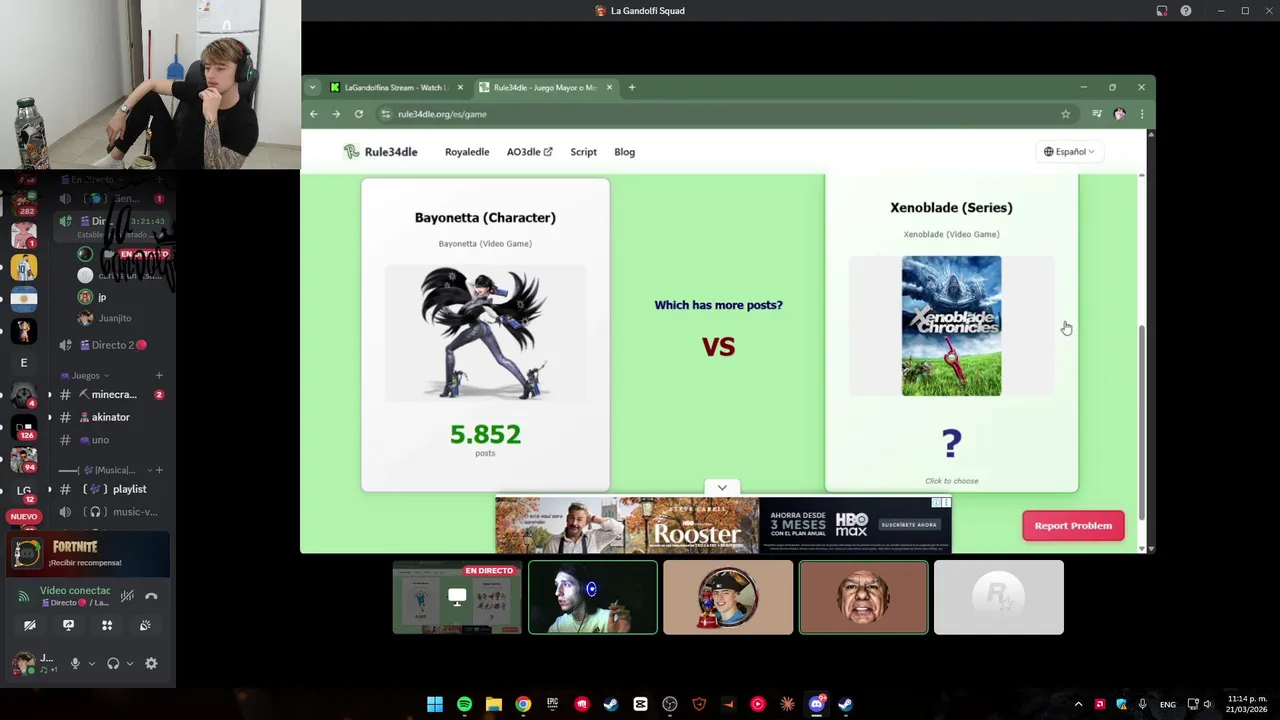Open a new browser tab
1280x720 pixels.
[x=631, y=87]
